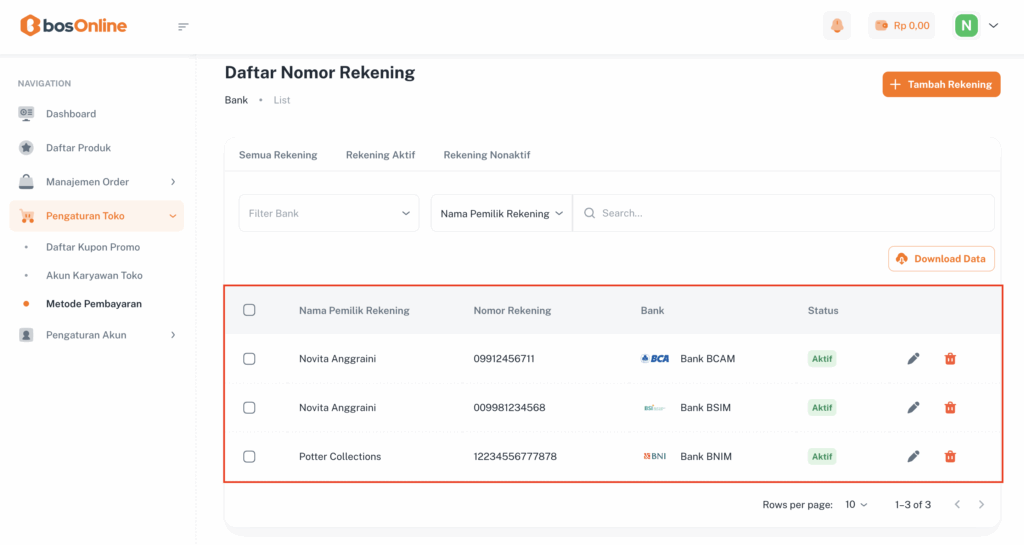Open the Filter Bank dropdown
Image resolution: width=1024 pixels, height=545 pixels.
coord(328,213)
